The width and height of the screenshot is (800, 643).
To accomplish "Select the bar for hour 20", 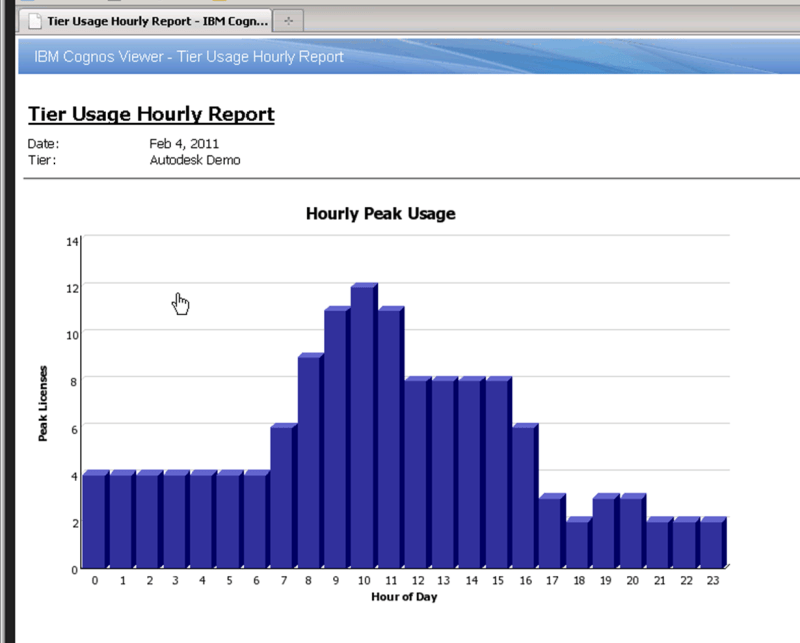I will click(631, 532).
